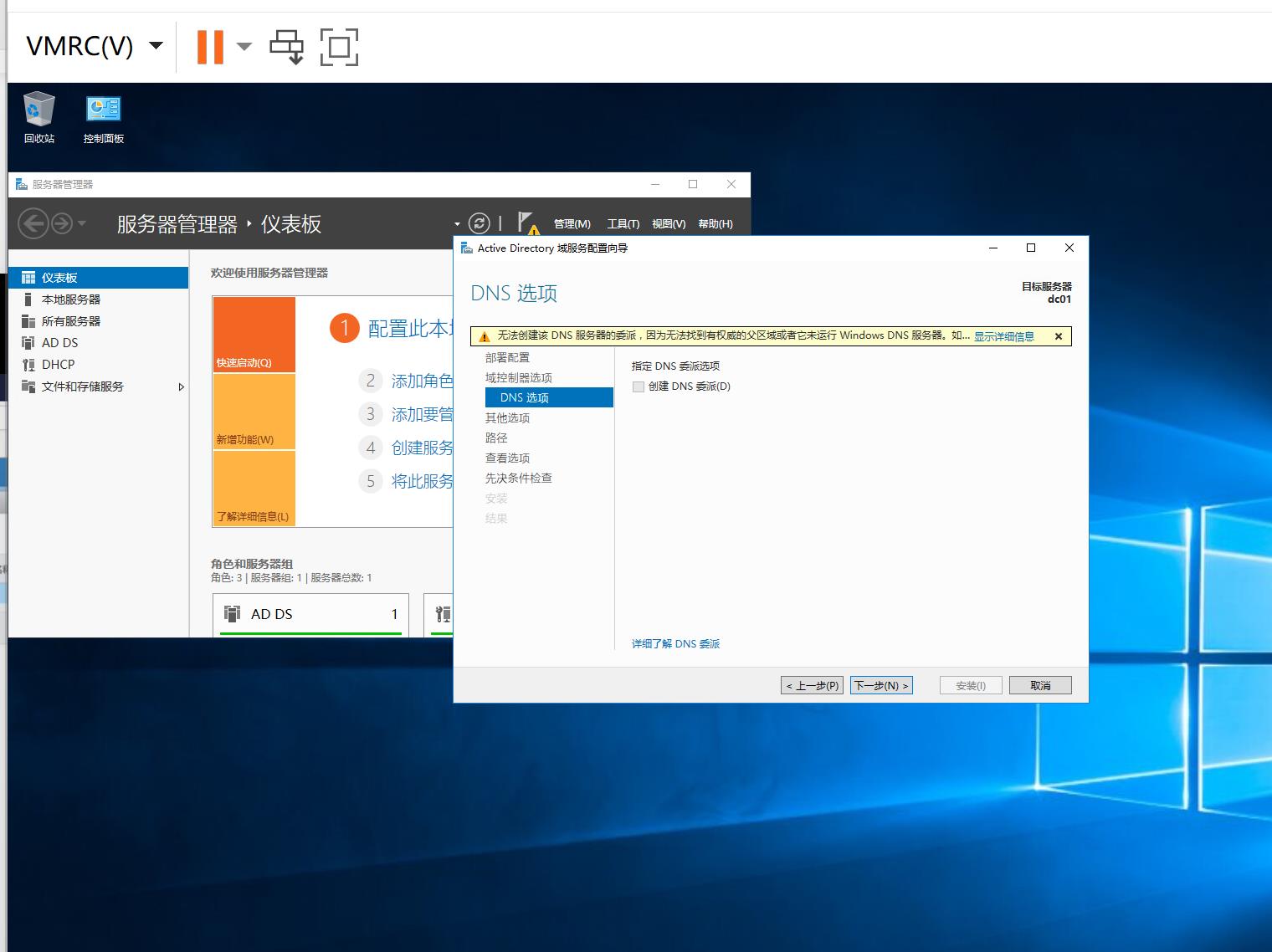The height and width of the screenshot is (952, 1272).
Task: Click the 添加角色 step 2 link
Action: point(422,381)
